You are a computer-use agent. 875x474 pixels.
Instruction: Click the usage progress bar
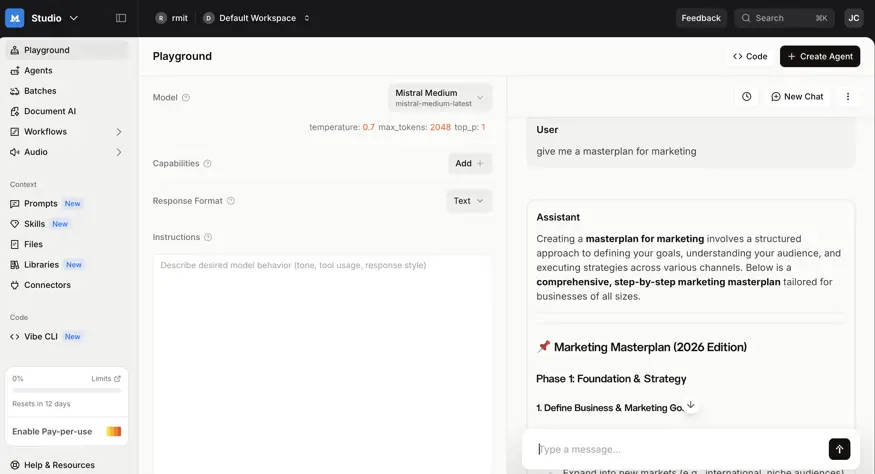(x=66, y=390)
